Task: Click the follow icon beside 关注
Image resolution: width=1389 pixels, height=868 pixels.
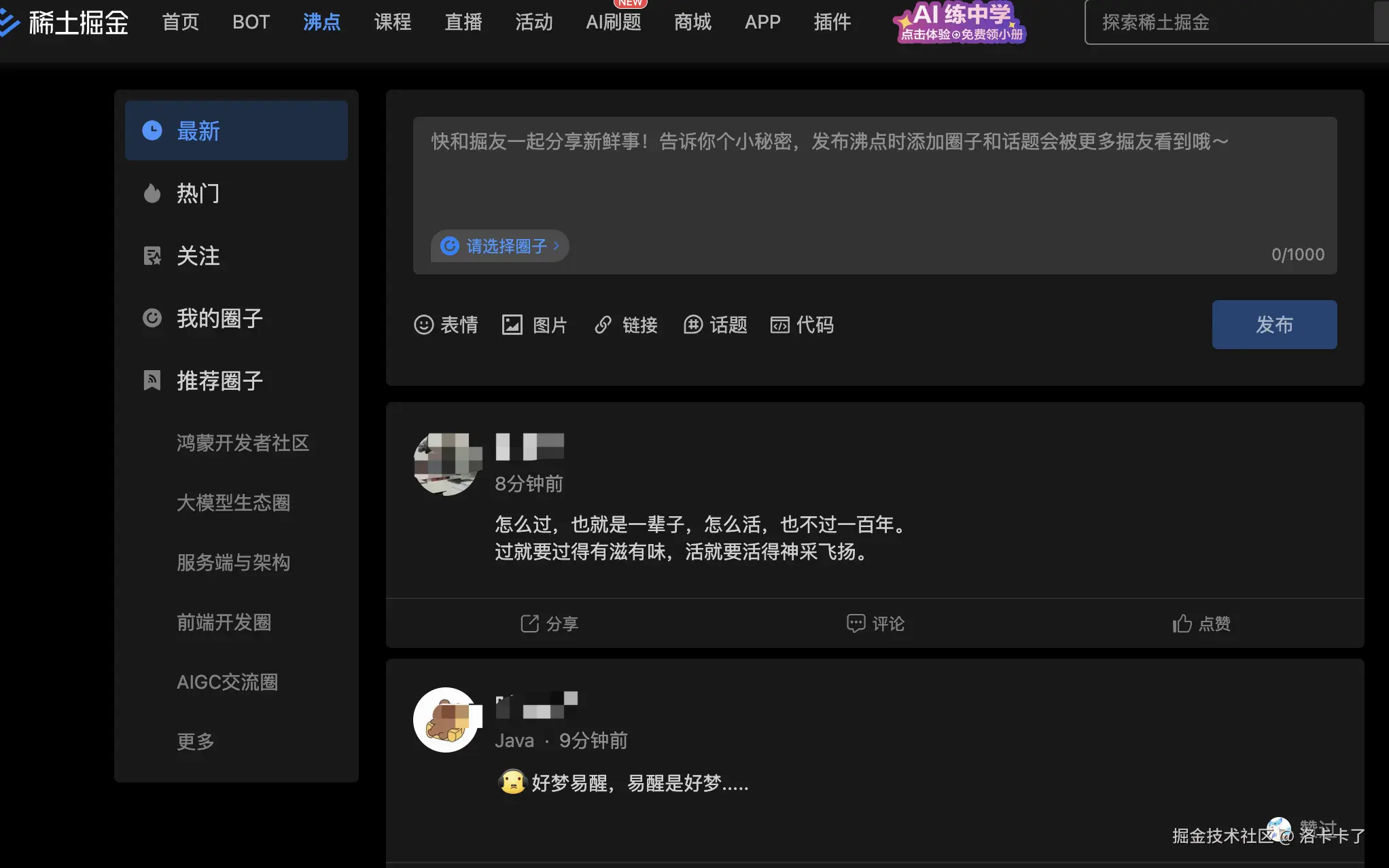Action: 152,256
